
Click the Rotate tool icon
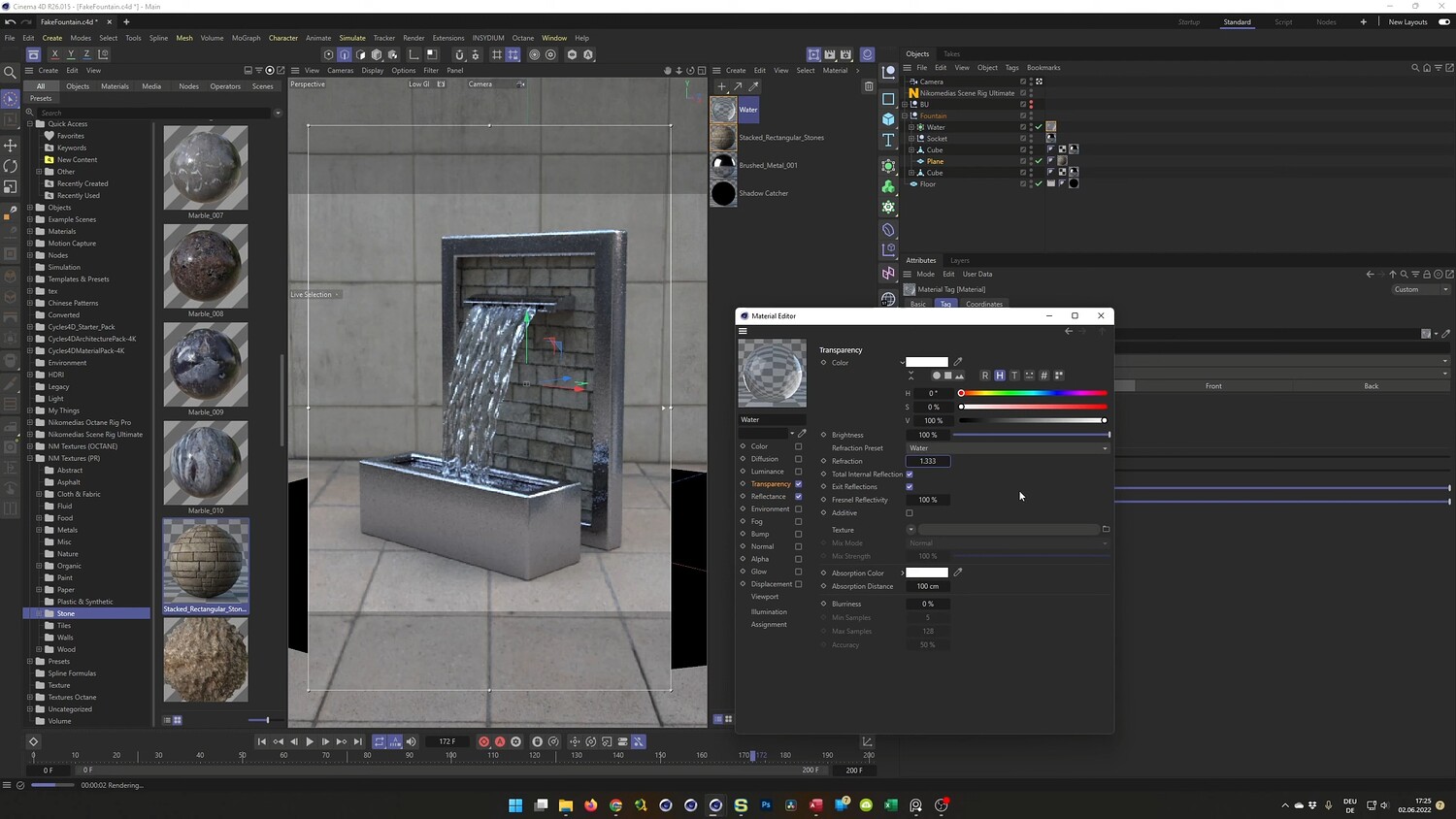click(11, 166)
